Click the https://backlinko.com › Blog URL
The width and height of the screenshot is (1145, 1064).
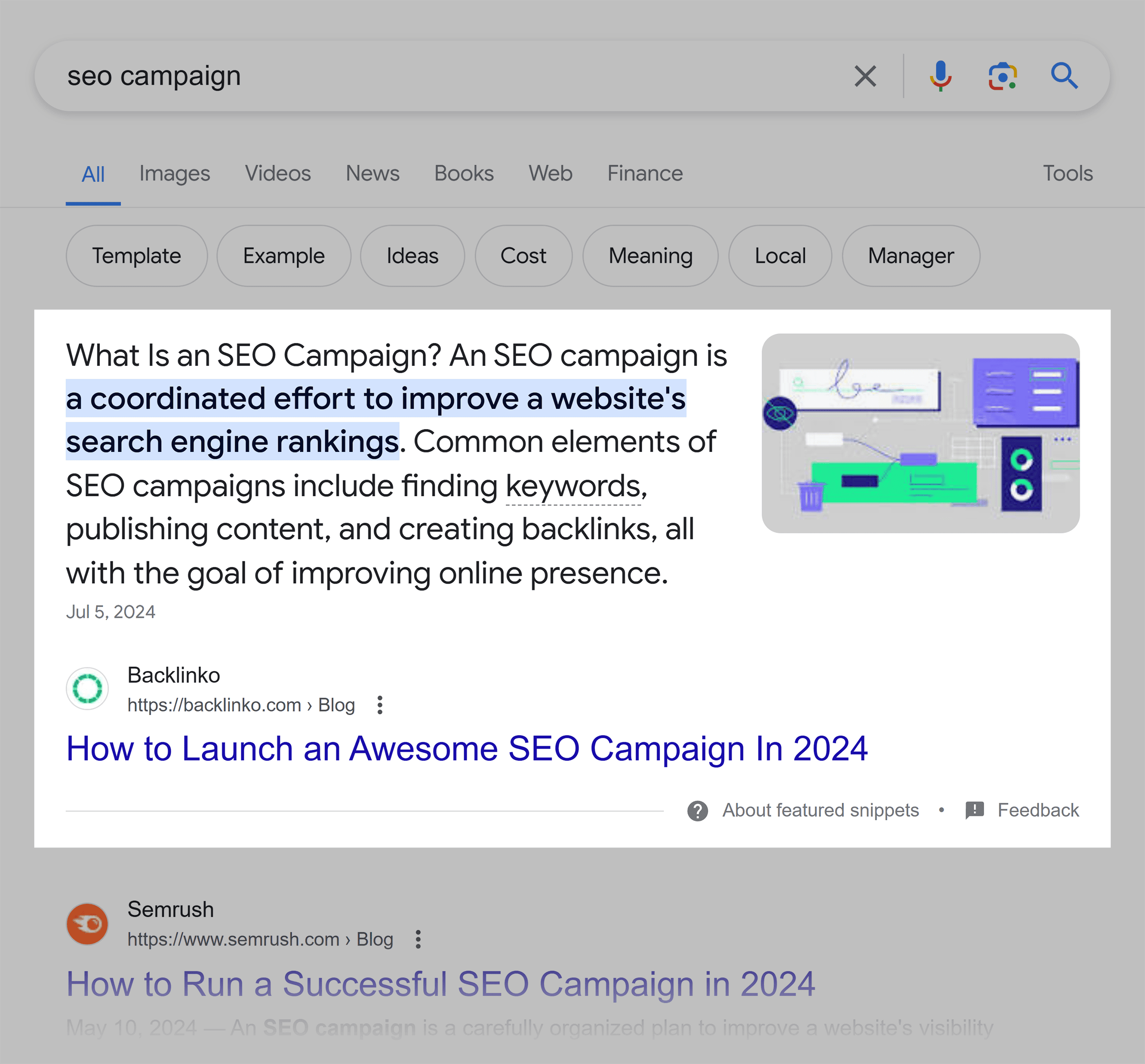[x=241, y=706]
